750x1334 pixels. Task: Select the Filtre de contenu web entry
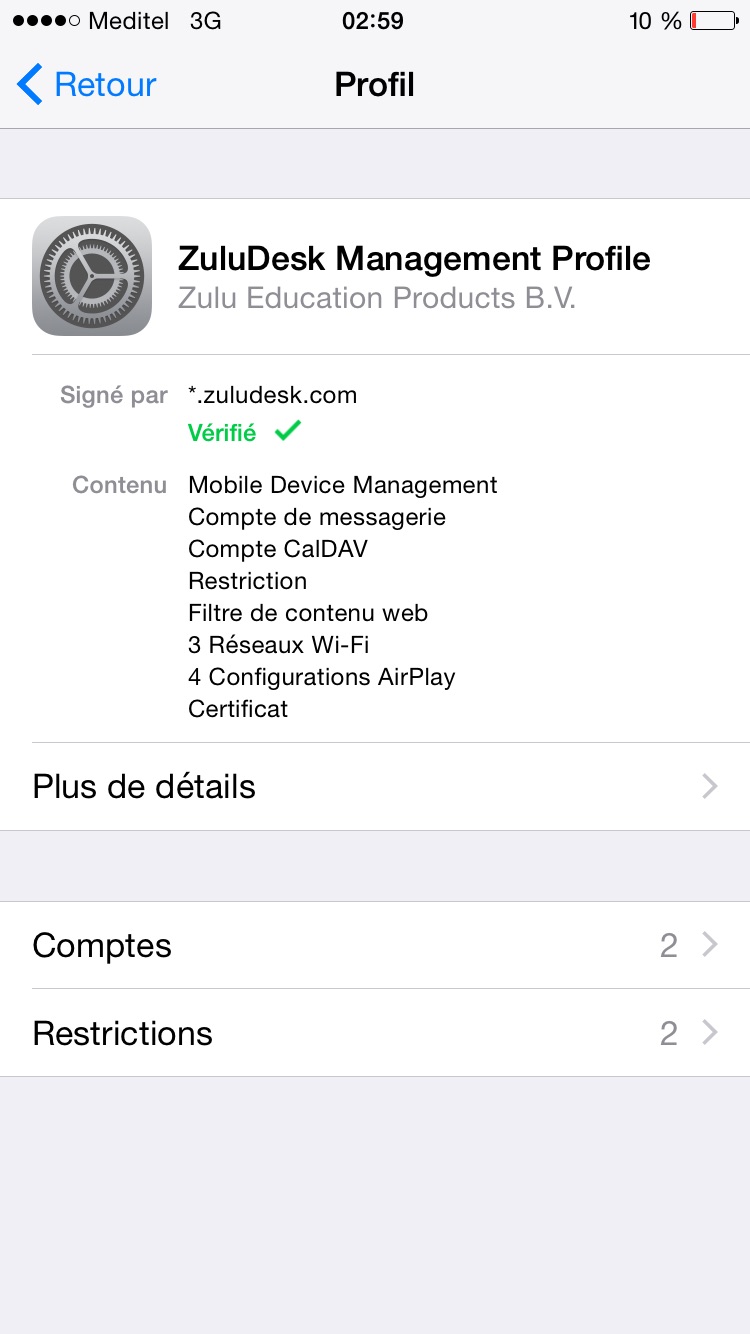305,613
